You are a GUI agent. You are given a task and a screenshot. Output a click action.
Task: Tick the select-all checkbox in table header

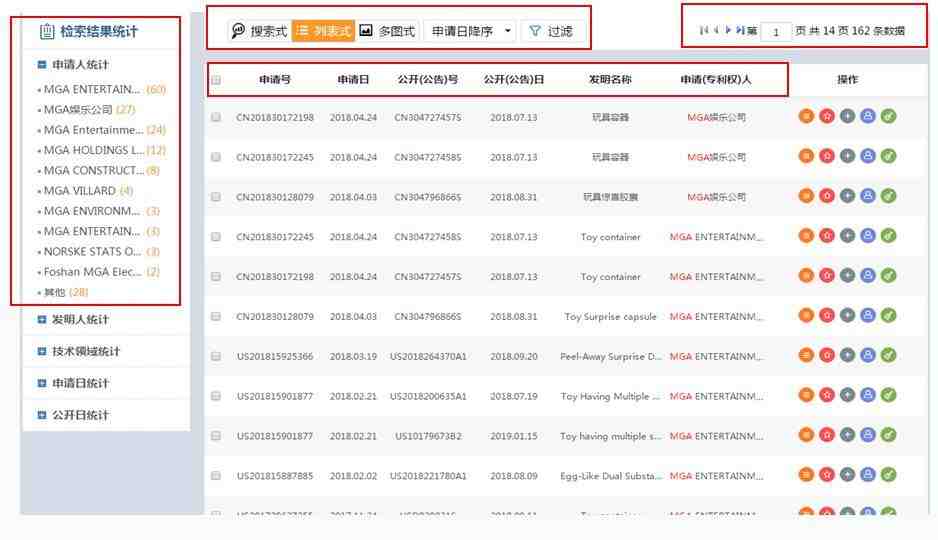pos(216,80)
